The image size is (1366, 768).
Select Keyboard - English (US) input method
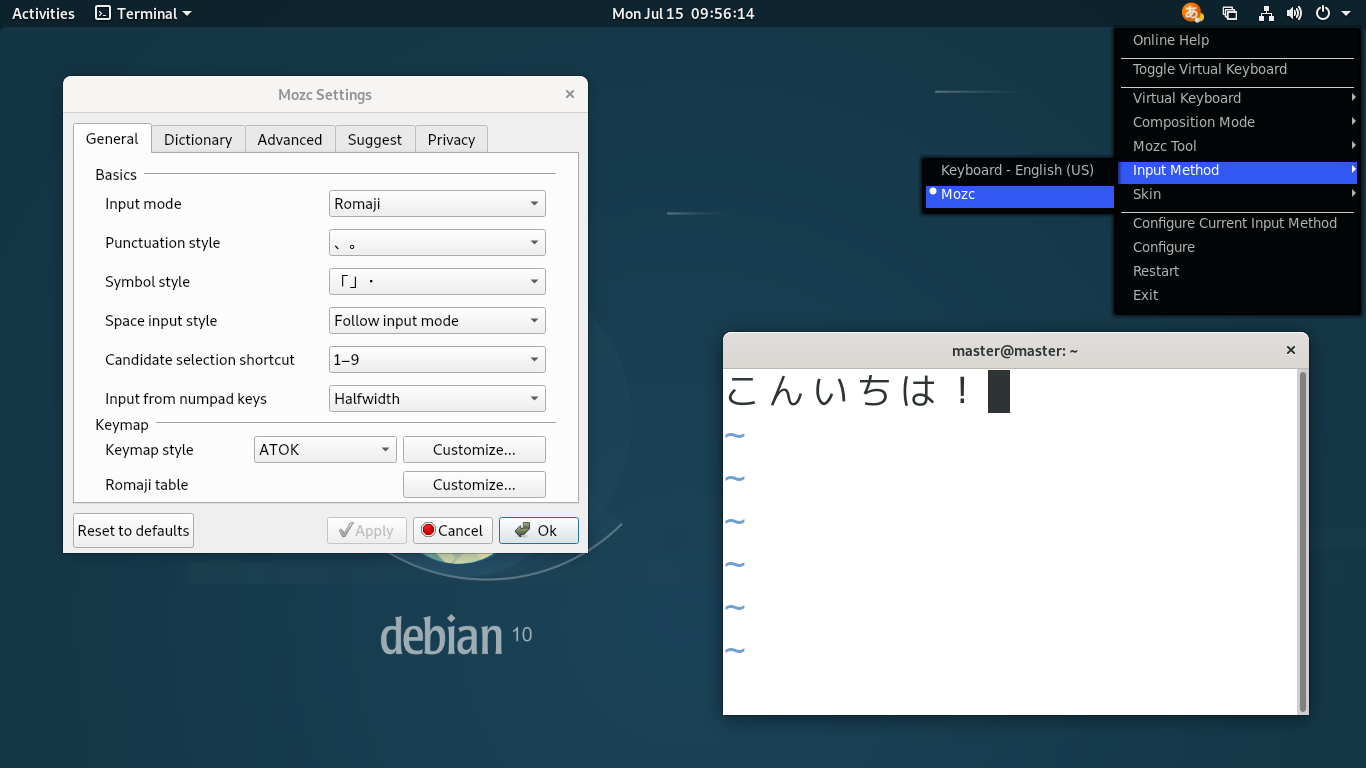click(1019, 171)
